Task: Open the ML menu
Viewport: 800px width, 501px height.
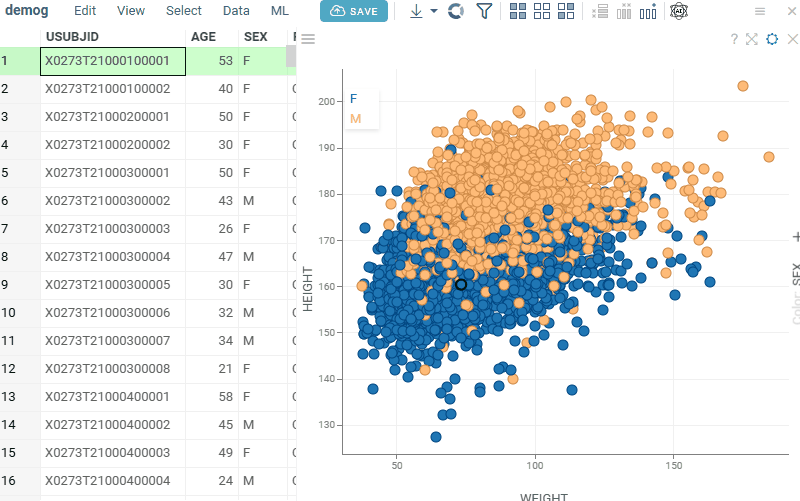Action: click(x=280, y=11)
